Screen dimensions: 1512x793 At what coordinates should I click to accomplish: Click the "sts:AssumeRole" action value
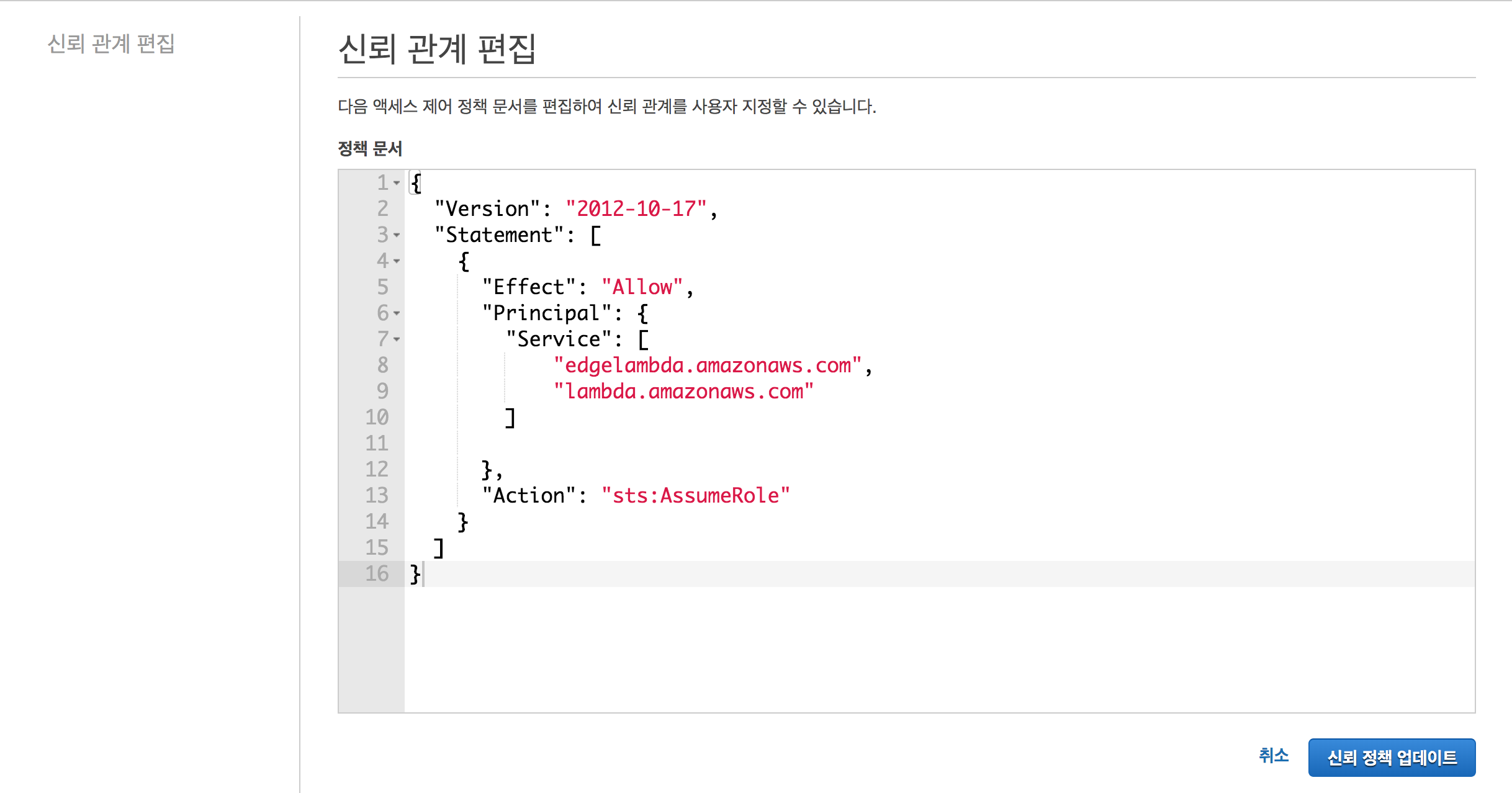[x=695, y=496]
